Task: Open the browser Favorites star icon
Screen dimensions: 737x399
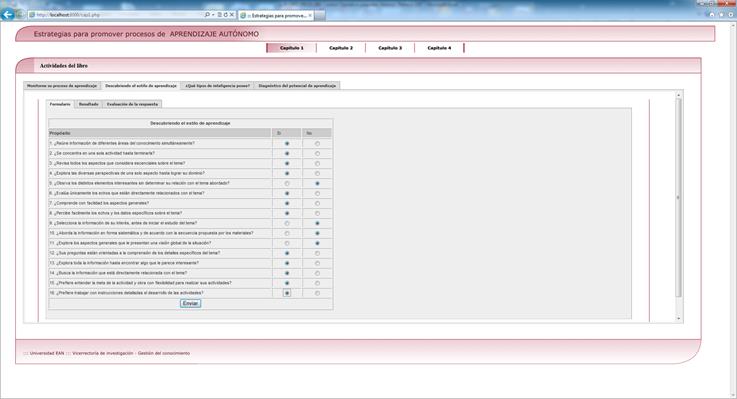Action: pyautogui.click(x=721, y=15)
